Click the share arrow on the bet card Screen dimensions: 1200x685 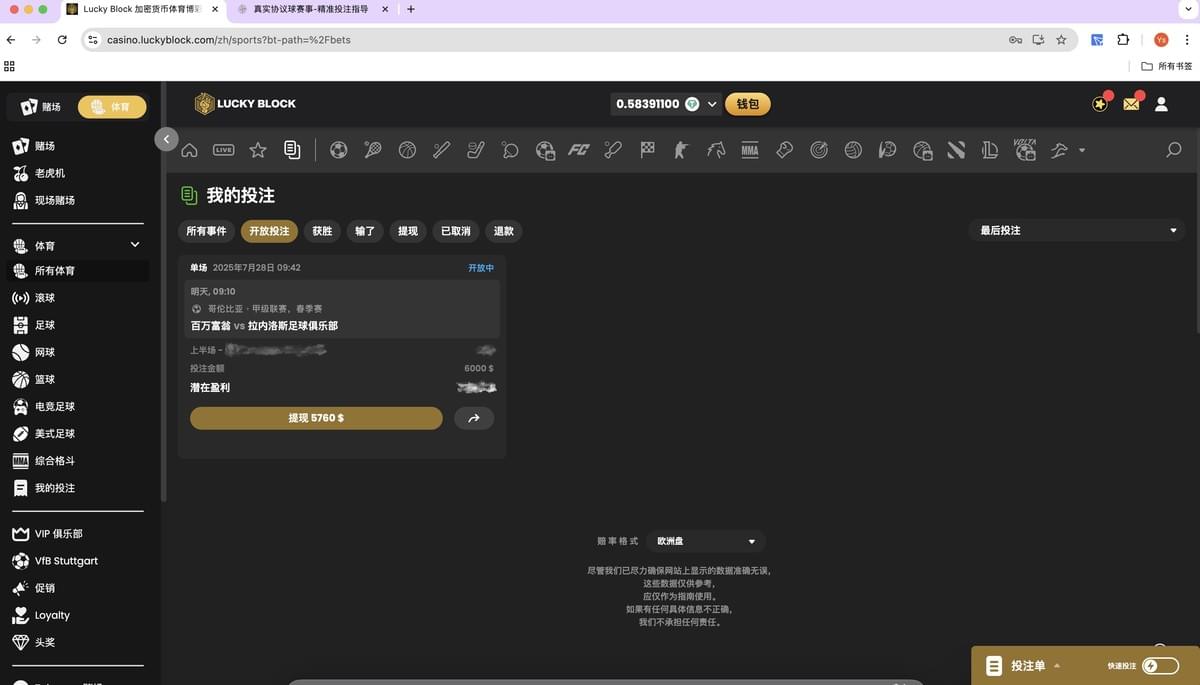[x=474, y=418]
